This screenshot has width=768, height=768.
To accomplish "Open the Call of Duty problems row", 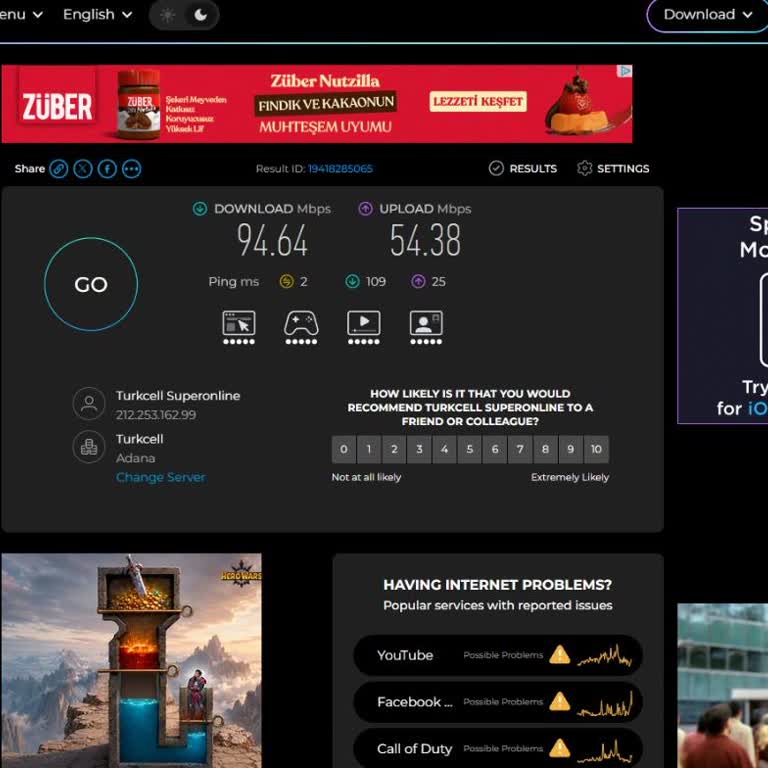I will (x=498, y=748).
